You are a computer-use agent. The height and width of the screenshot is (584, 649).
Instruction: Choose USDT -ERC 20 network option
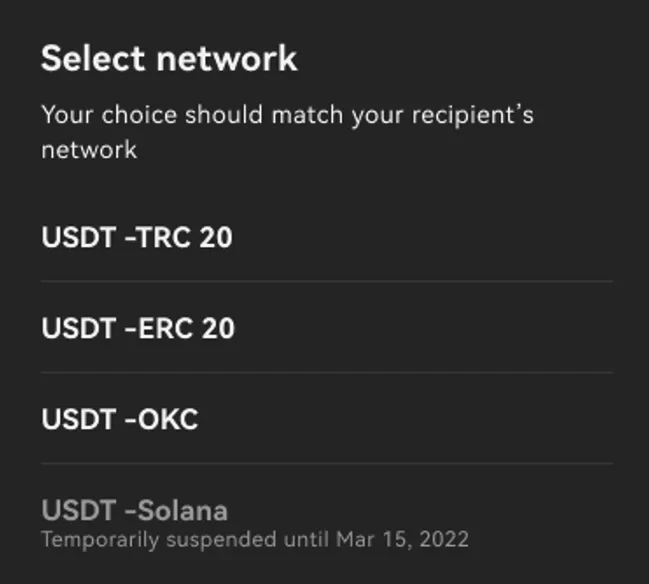(138, 328)
